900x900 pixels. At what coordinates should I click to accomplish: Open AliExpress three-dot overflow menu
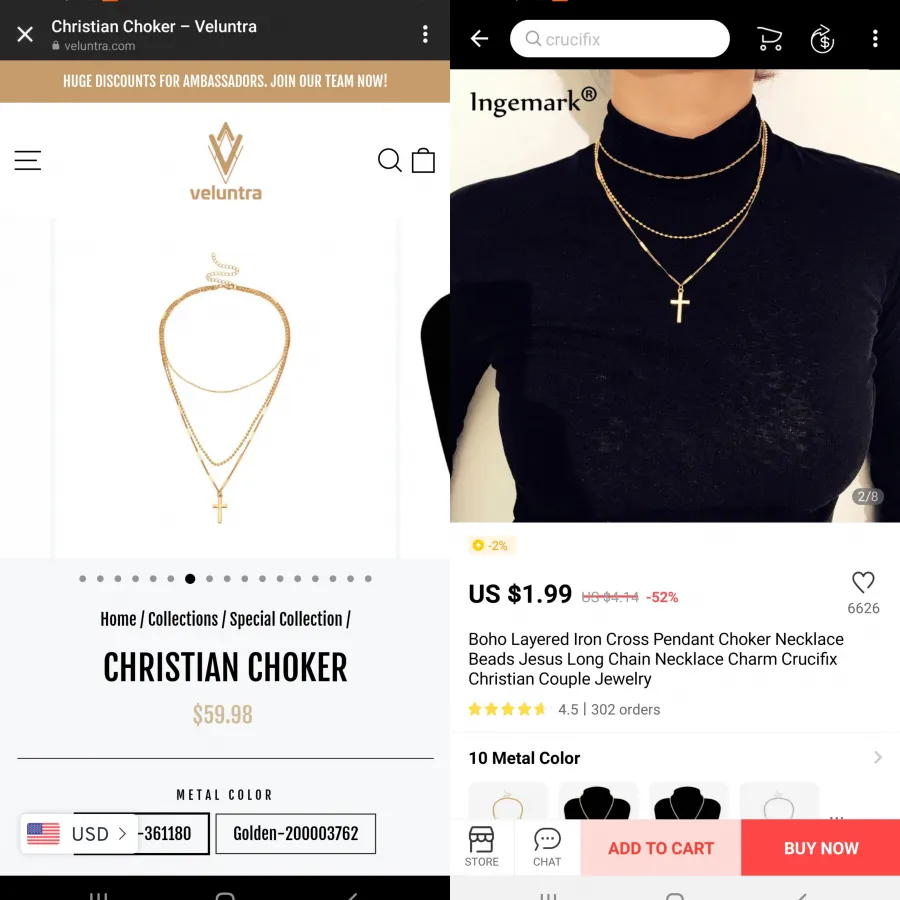[x=875, y=39]
